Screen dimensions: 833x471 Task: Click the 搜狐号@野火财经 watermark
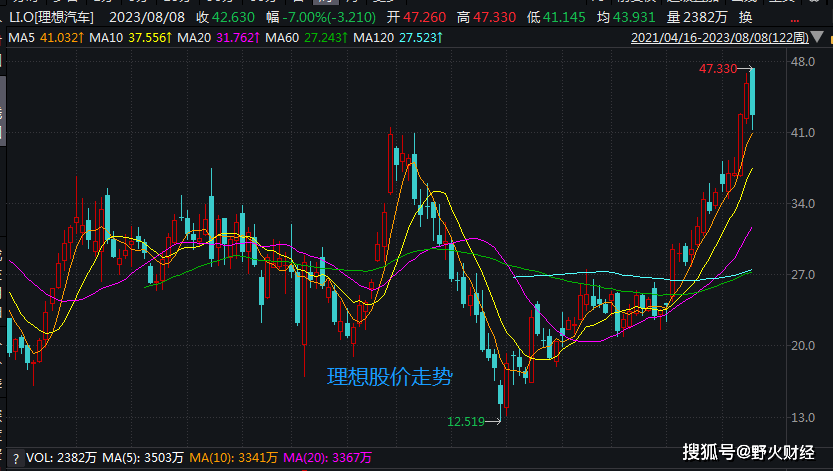point(750,452)
